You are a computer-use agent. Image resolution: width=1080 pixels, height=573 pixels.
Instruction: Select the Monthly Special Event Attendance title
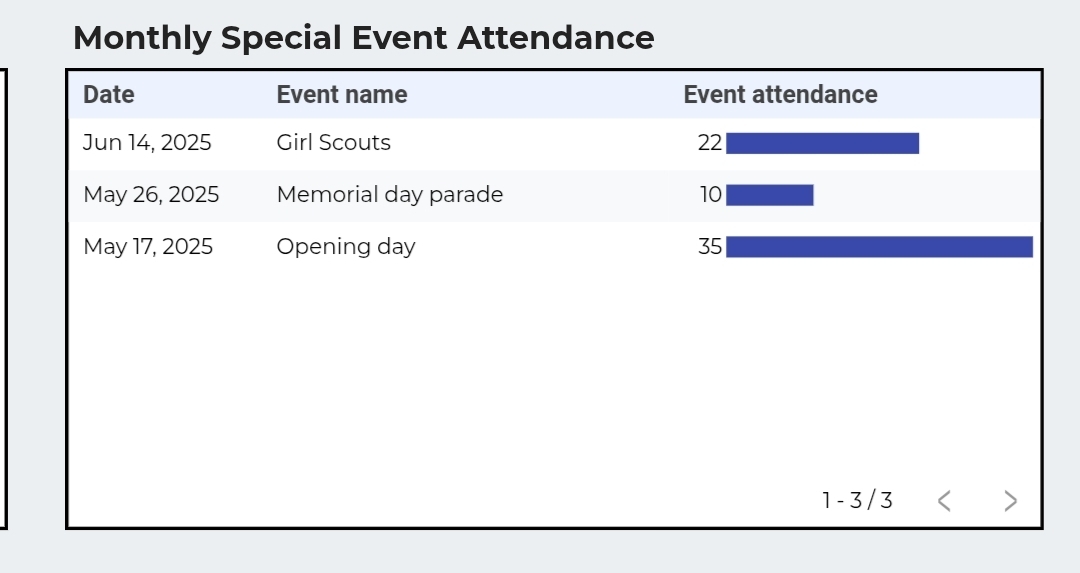363,38
